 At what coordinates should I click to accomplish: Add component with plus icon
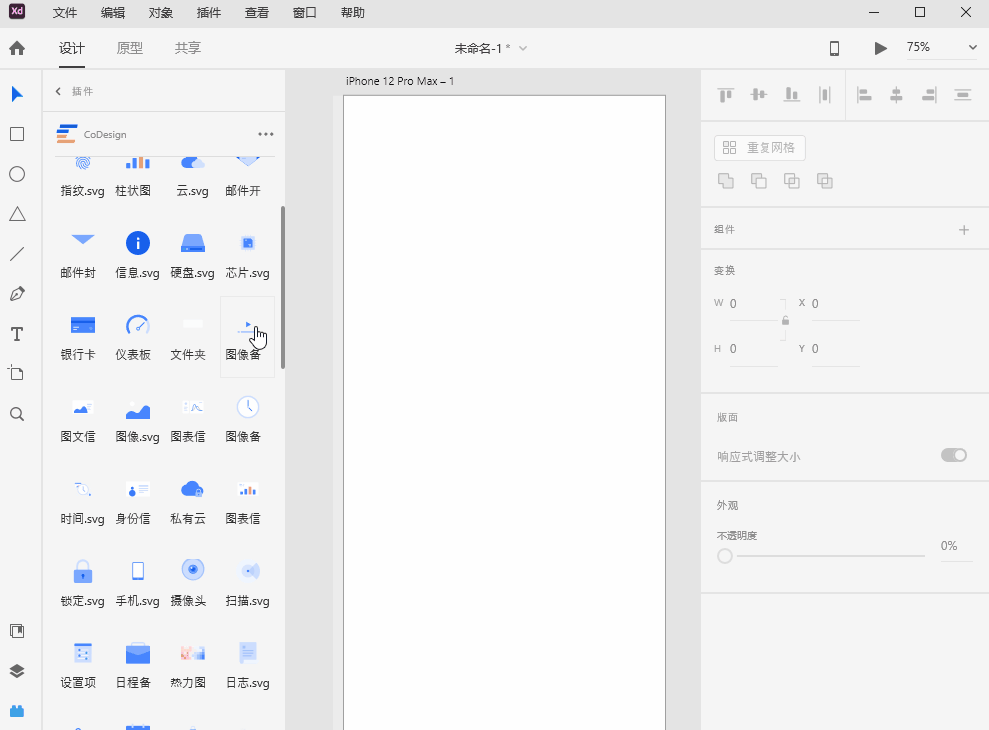pos(964,230)
